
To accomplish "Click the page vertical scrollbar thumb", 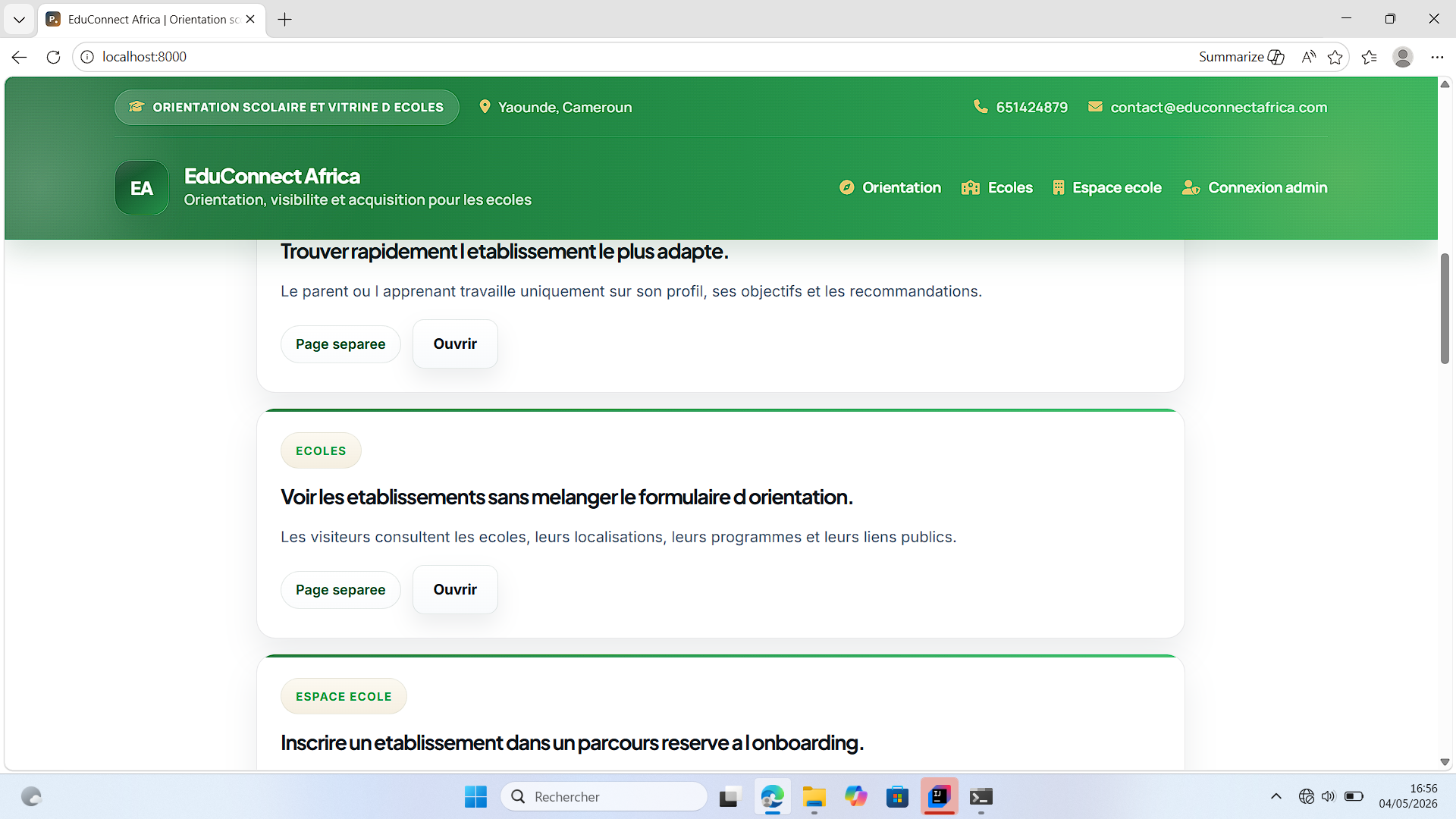I will [1445, 308].
